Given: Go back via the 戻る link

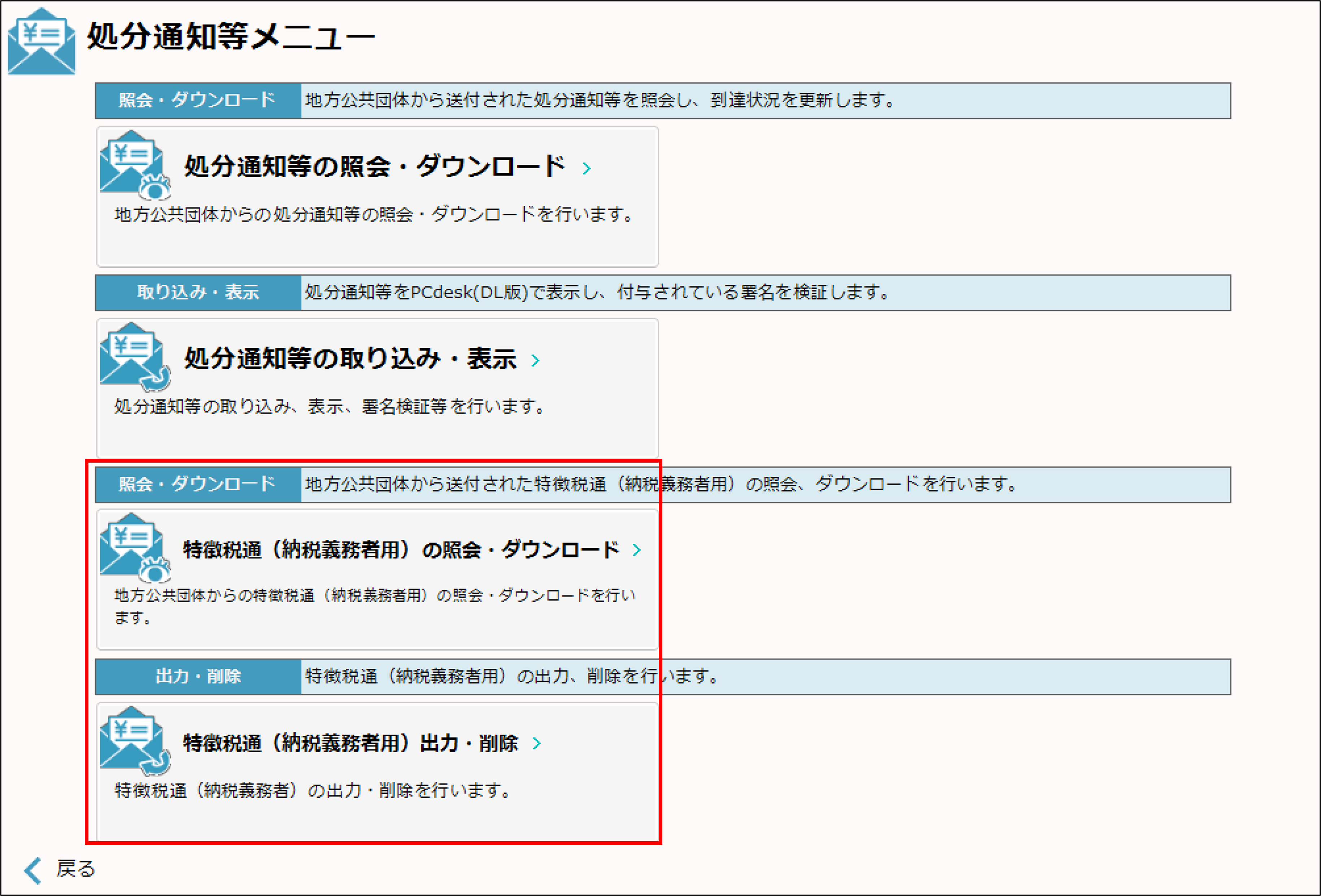Looking at the screenshot, I should point(75,869).
